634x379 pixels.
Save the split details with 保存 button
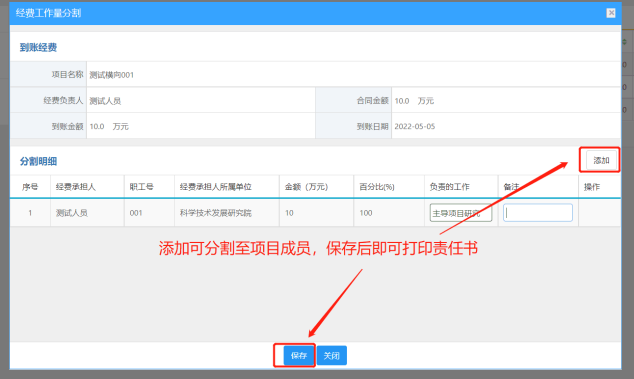pyautogui.click(x=298, y=356)
